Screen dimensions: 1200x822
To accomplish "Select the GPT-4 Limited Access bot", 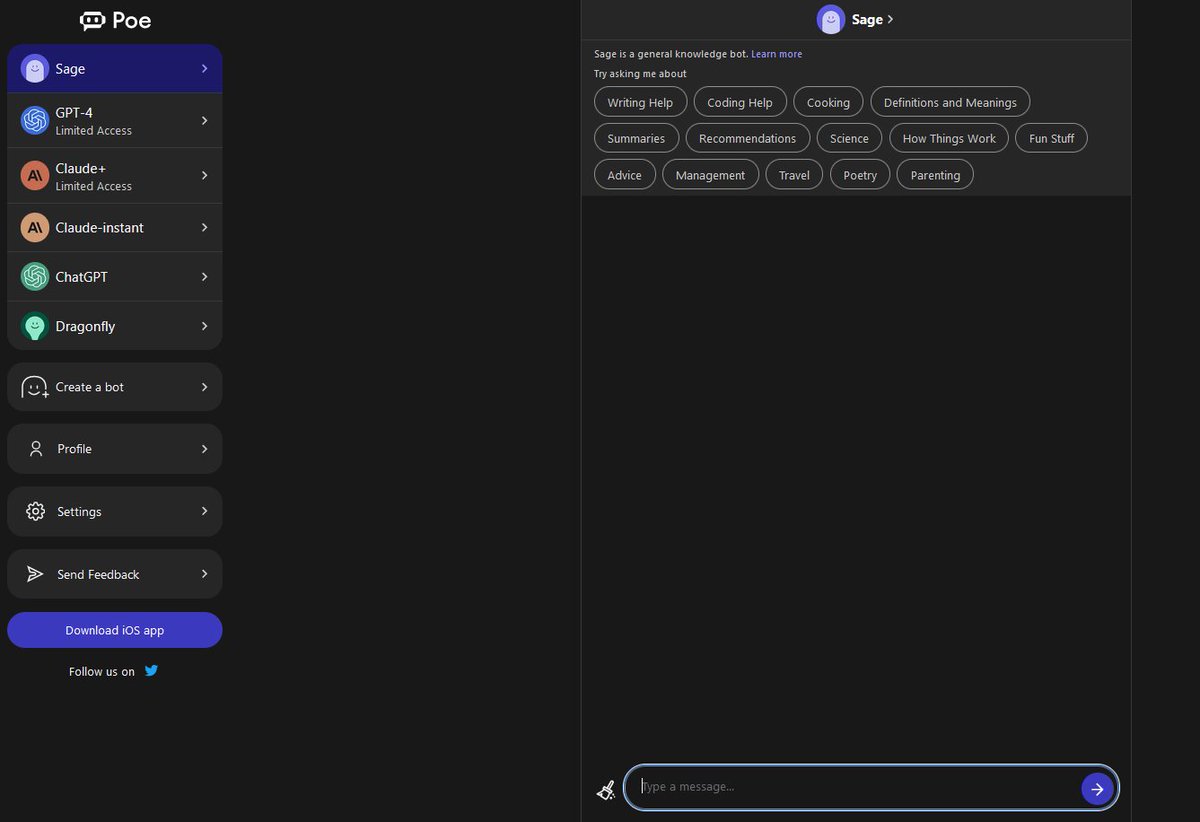I will [115, 120].
